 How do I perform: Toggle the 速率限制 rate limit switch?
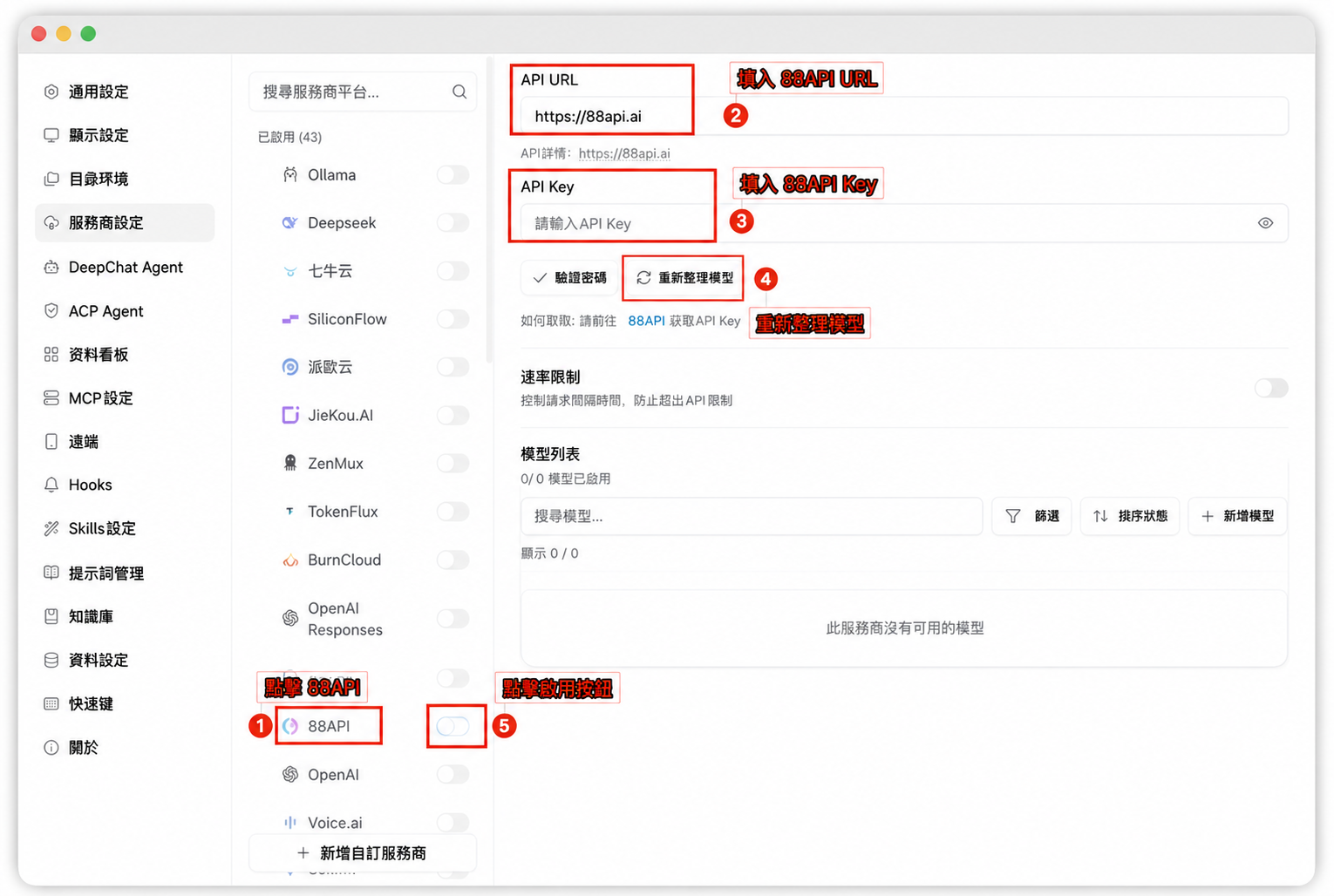1271,388
